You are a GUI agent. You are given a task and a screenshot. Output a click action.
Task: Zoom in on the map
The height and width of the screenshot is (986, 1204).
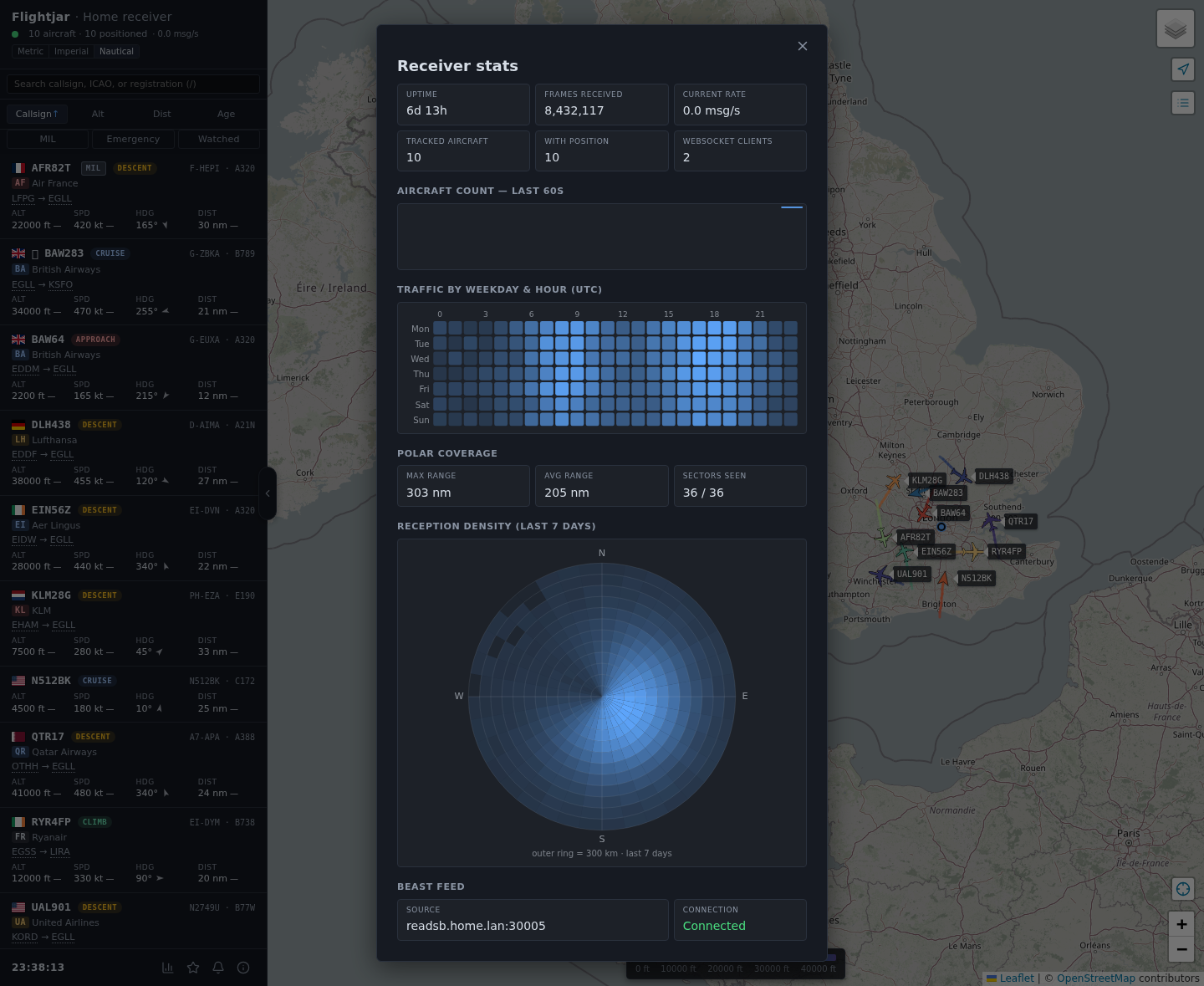(x=1181, y=924)
